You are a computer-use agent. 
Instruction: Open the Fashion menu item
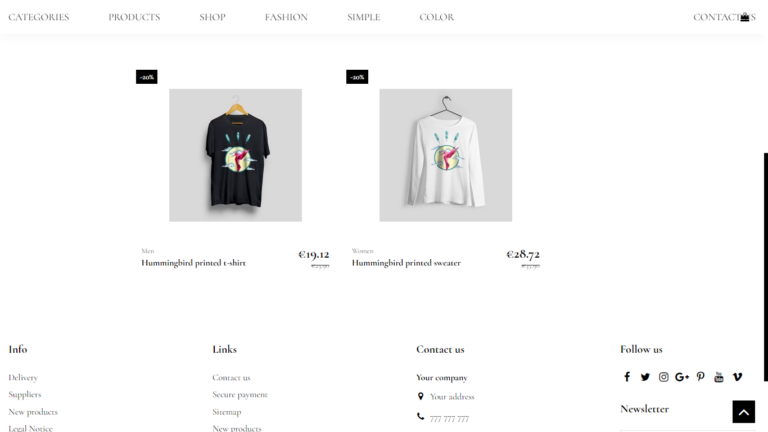[286, 17]
